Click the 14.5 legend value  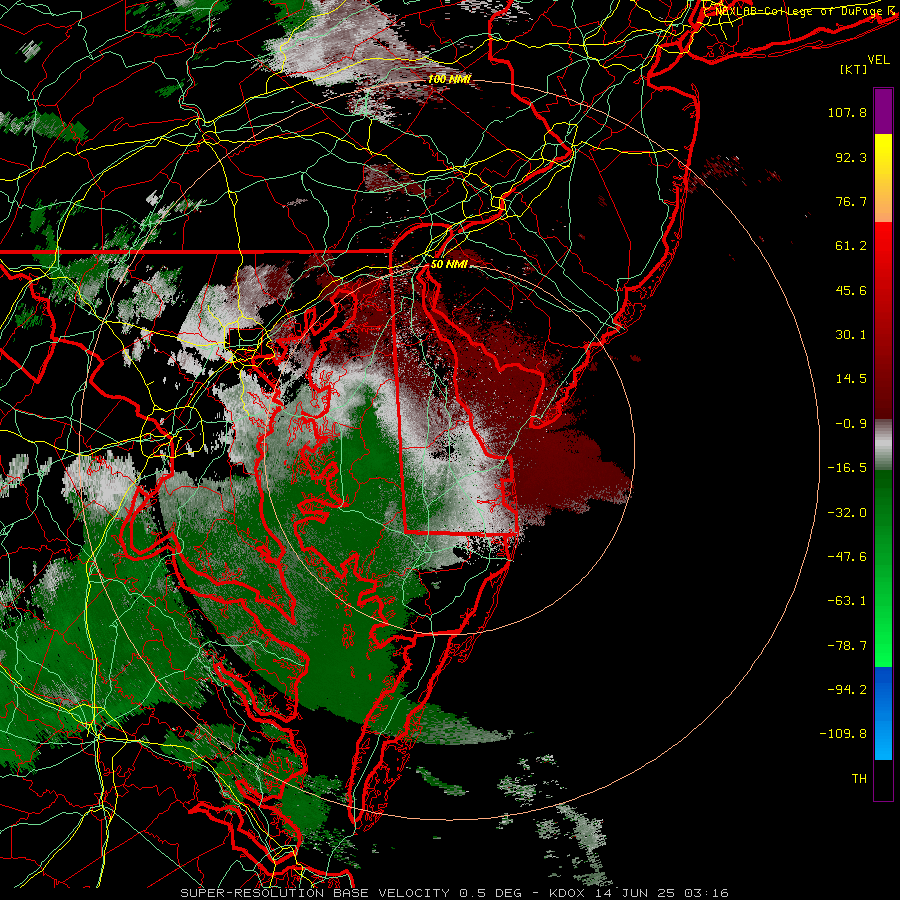pos(851,379)
